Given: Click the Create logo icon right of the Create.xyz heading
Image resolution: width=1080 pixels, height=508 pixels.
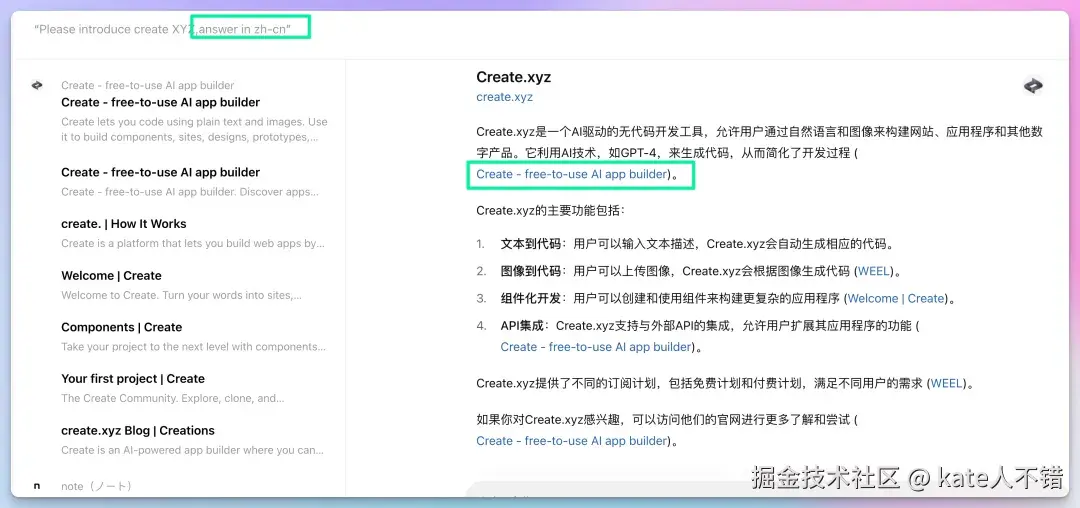Looking at the screenshot, I should [1033, 86].
